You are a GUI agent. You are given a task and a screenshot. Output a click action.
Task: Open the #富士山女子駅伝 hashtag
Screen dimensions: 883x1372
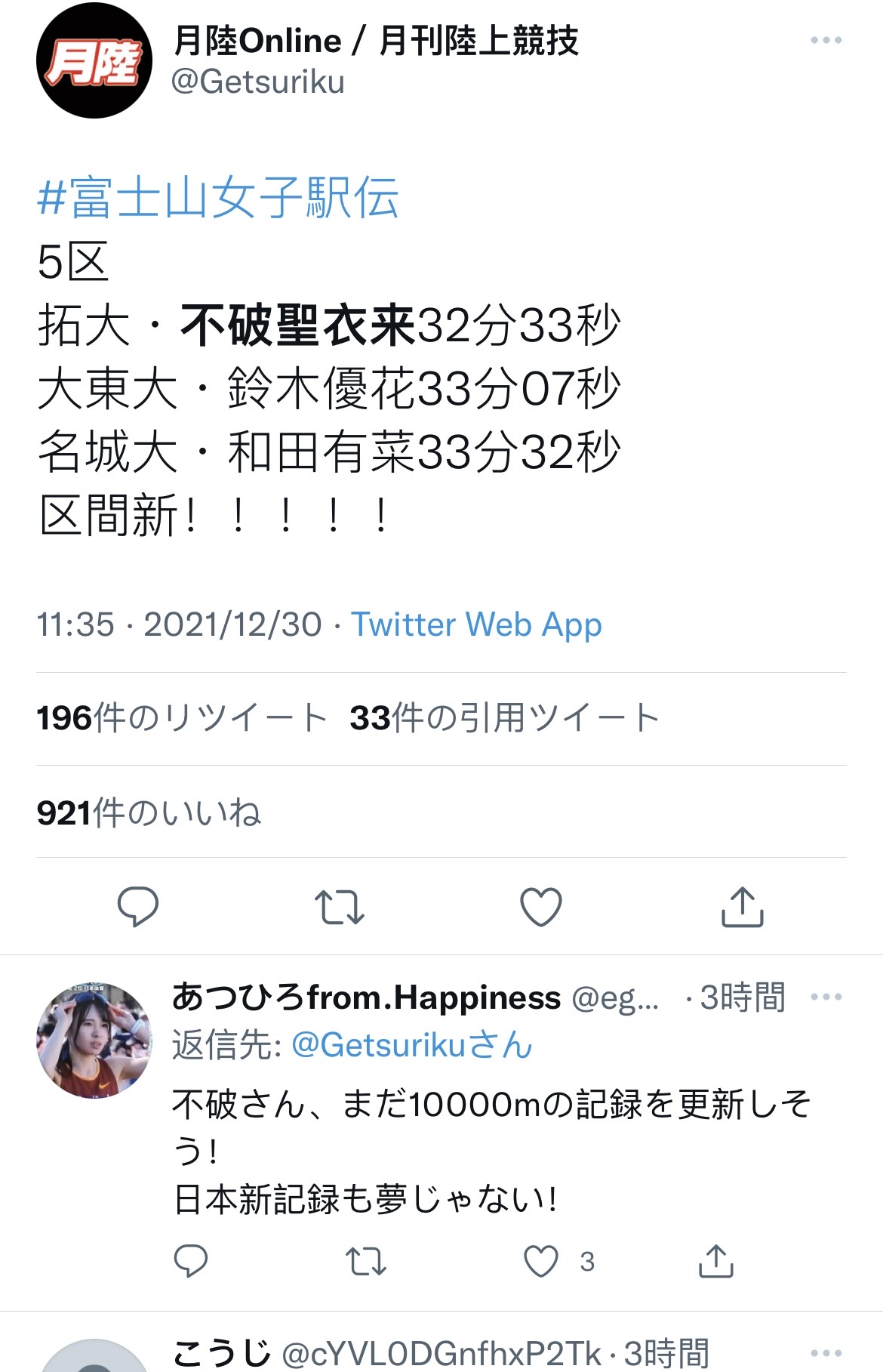tap(218, 198)
